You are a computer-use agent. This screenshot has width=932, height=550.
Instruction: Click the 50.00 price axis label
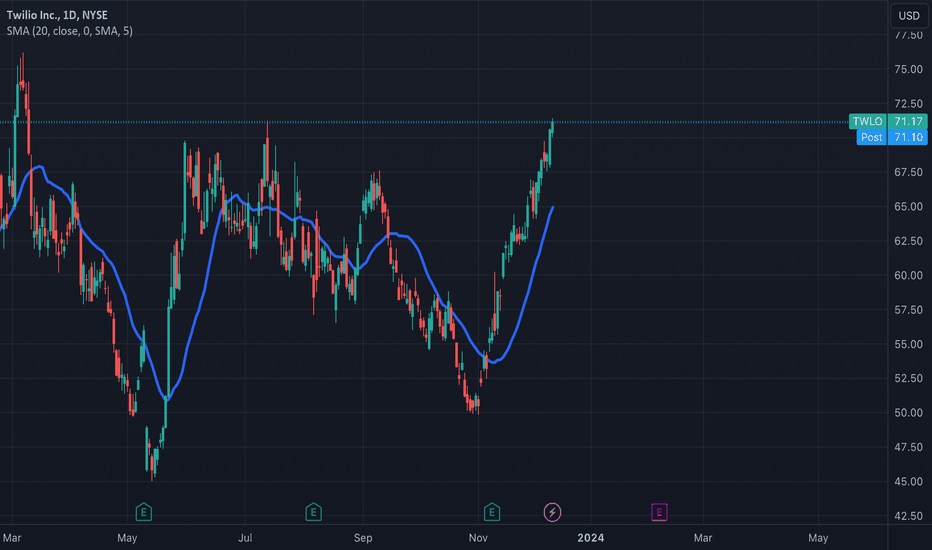(908, 413)
